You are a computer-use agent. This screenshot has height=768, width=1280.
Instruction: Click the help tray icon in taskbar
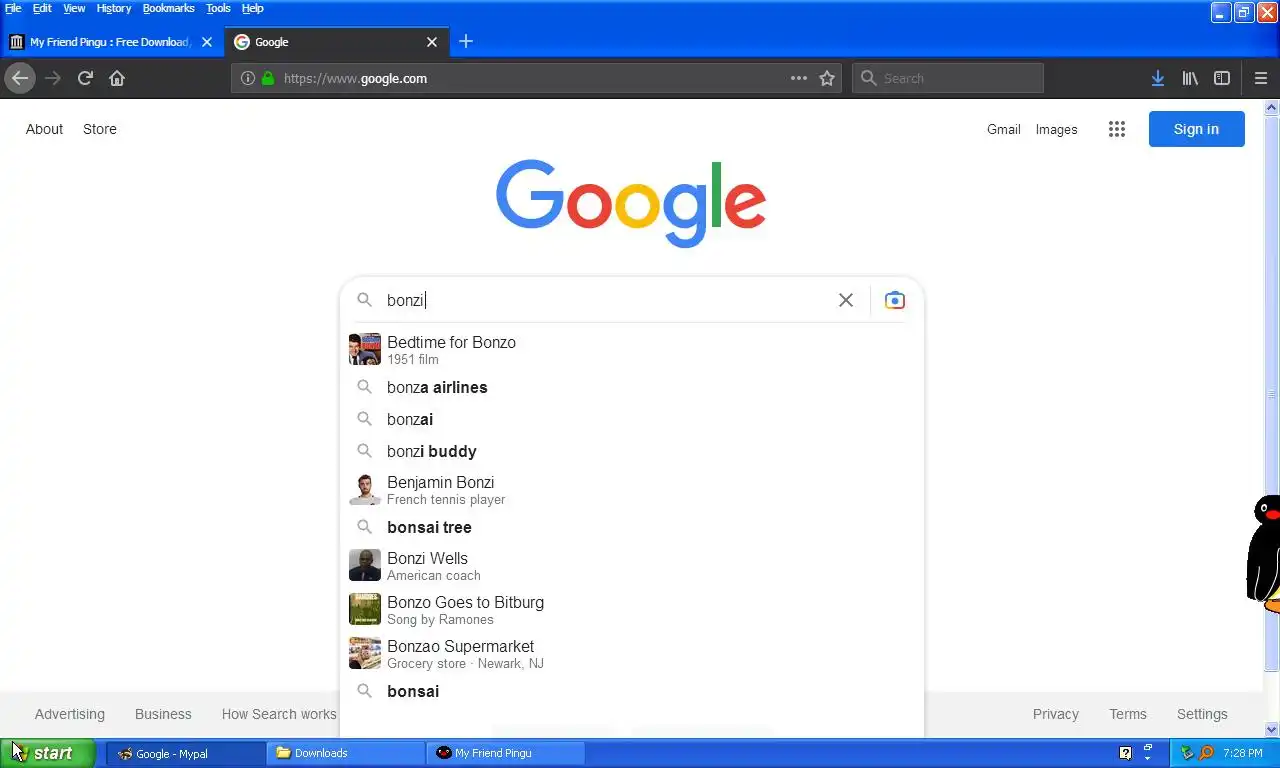(x=1125, y=753)
